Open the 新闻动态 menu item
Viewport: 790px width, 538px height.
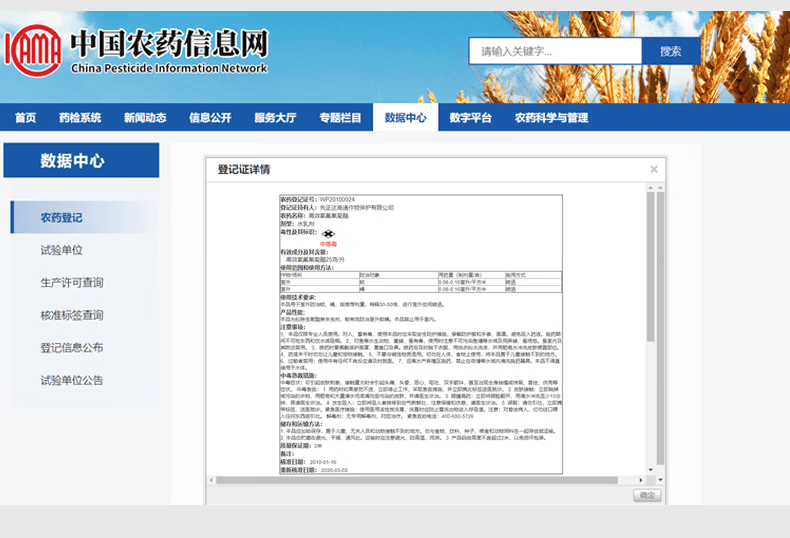[x=145, y=118]
